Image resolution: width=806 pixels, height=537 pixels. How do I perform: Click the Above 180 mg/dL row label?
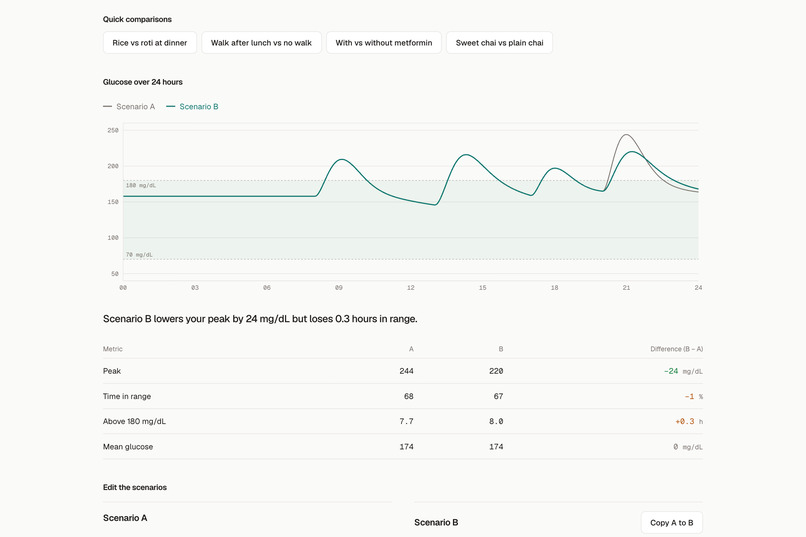coord(134,421)
